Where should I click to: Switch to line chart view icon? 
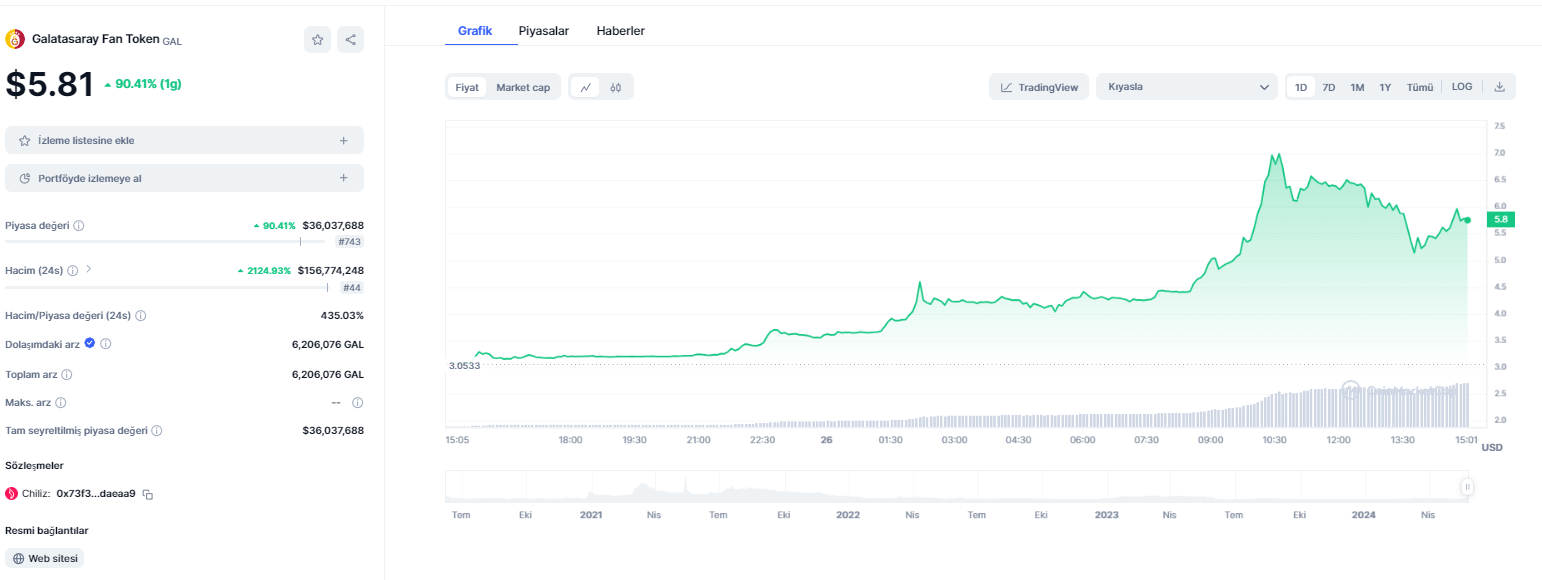(x=585, y=87)
